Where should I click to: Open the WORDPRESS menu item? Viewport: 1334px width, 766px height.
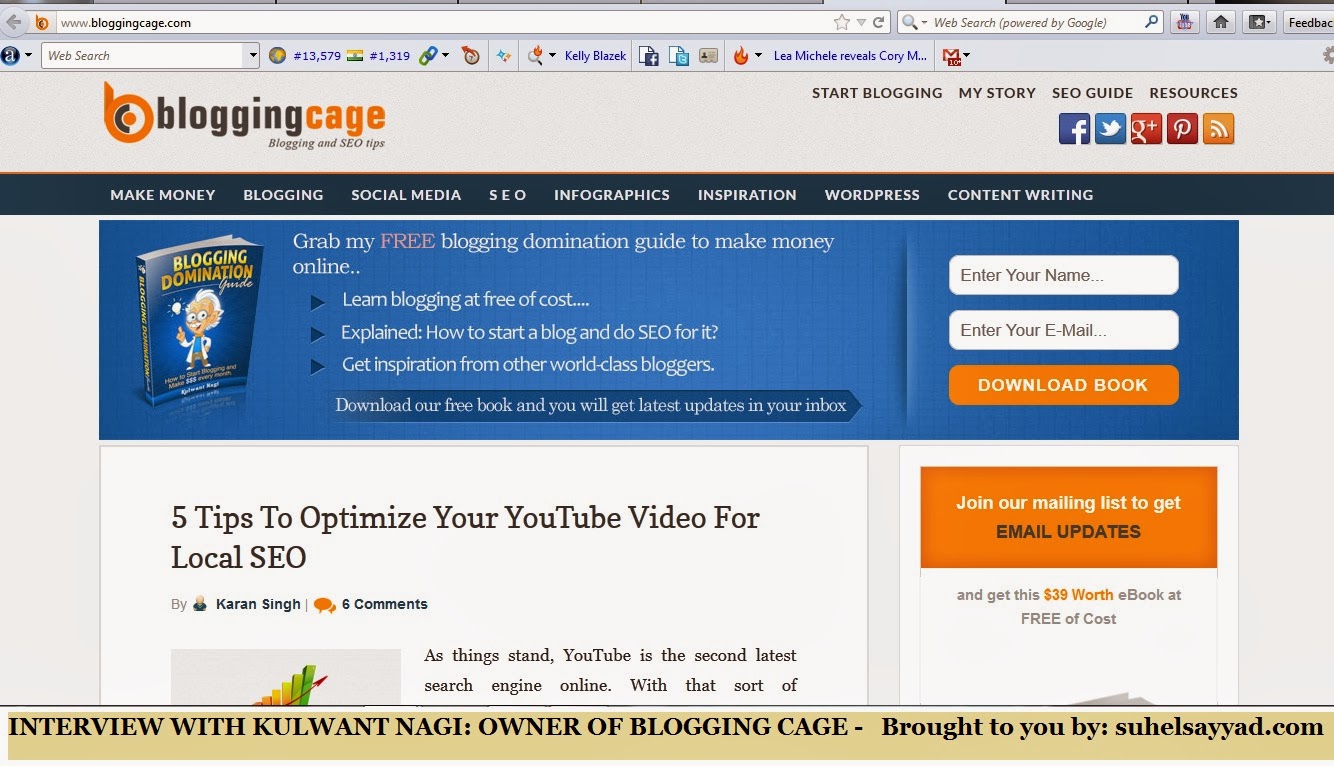pos(872,195)
